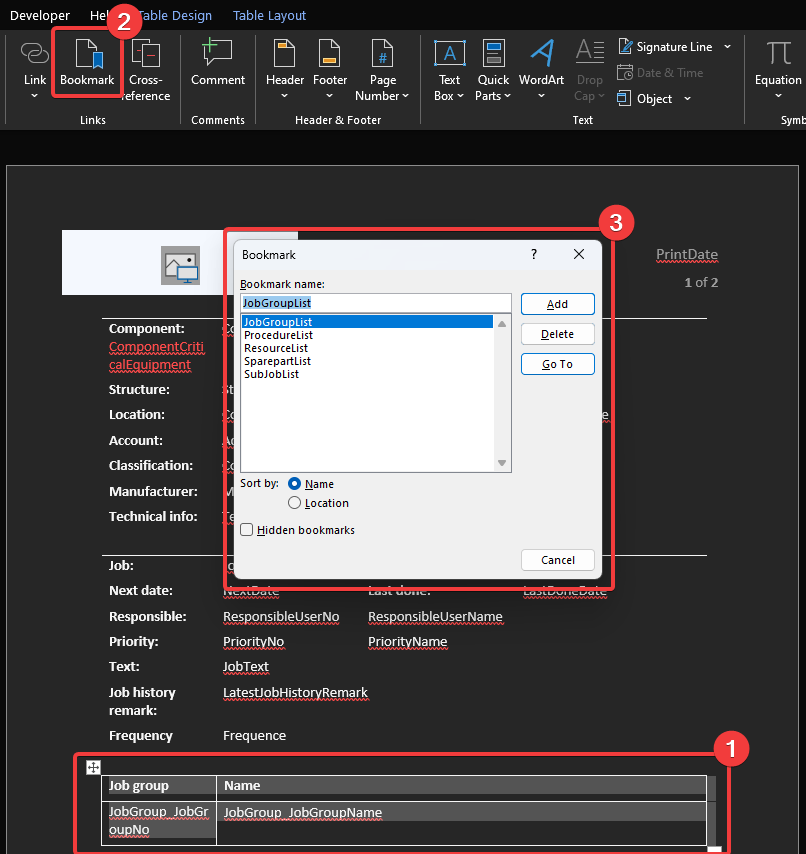806x854 pixels.
Task: Expand the Equation dropdown arrow
Action: point(778,96)
